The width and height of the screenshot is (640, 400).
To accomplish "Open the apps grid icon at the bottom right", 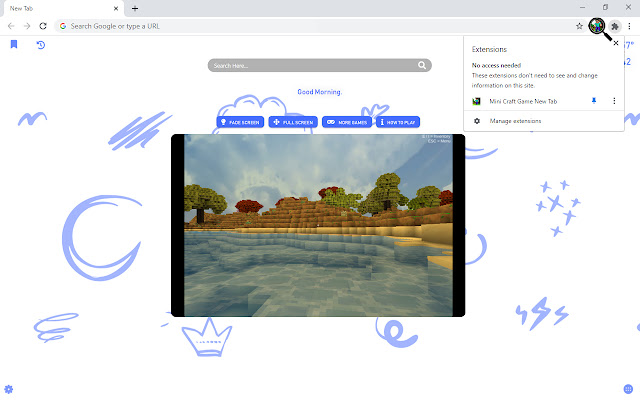I will [x=628, y=389].
